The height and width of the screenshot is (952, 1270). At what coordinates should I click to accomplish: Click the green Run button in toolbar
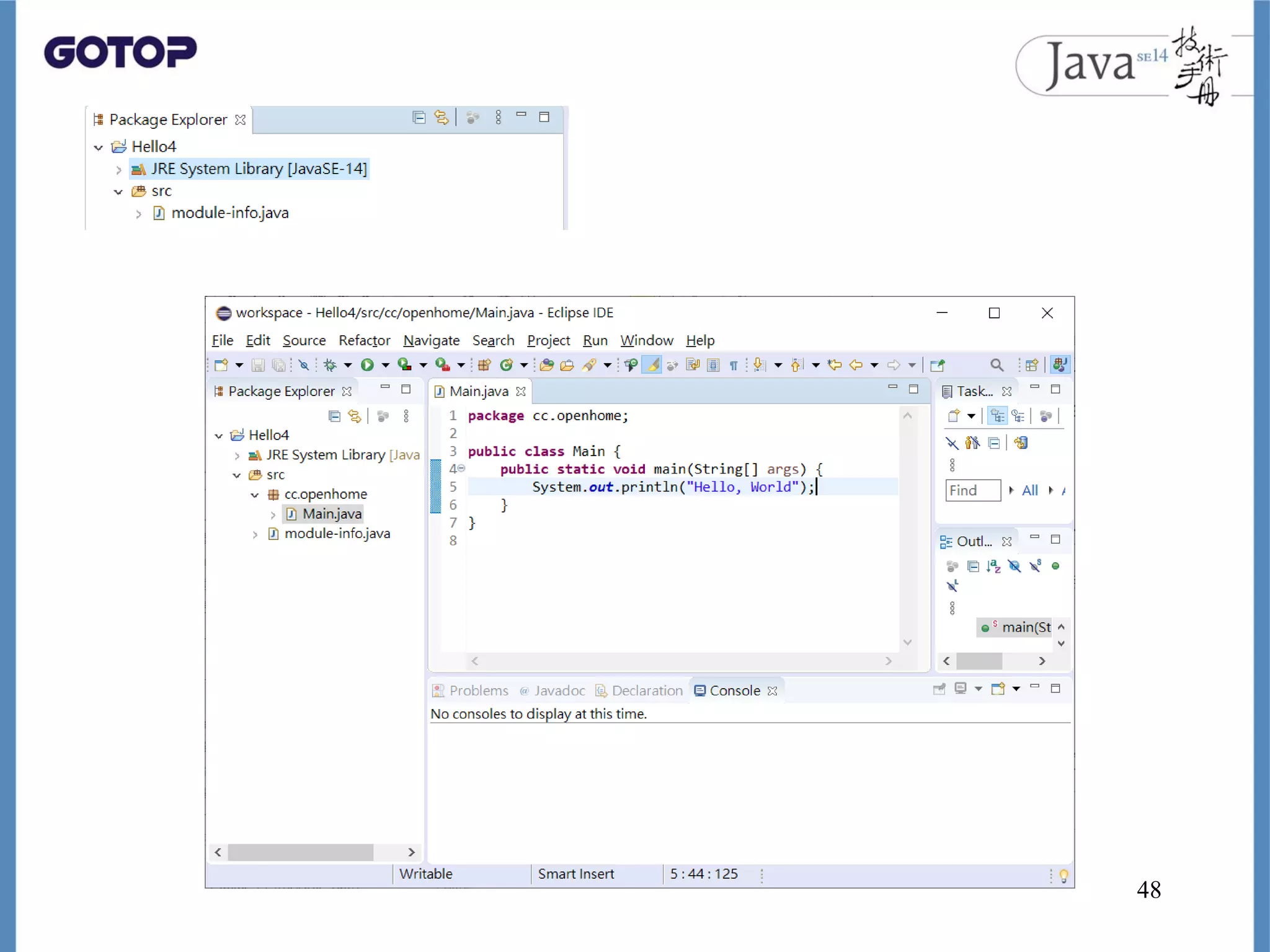tap(367, 365)
